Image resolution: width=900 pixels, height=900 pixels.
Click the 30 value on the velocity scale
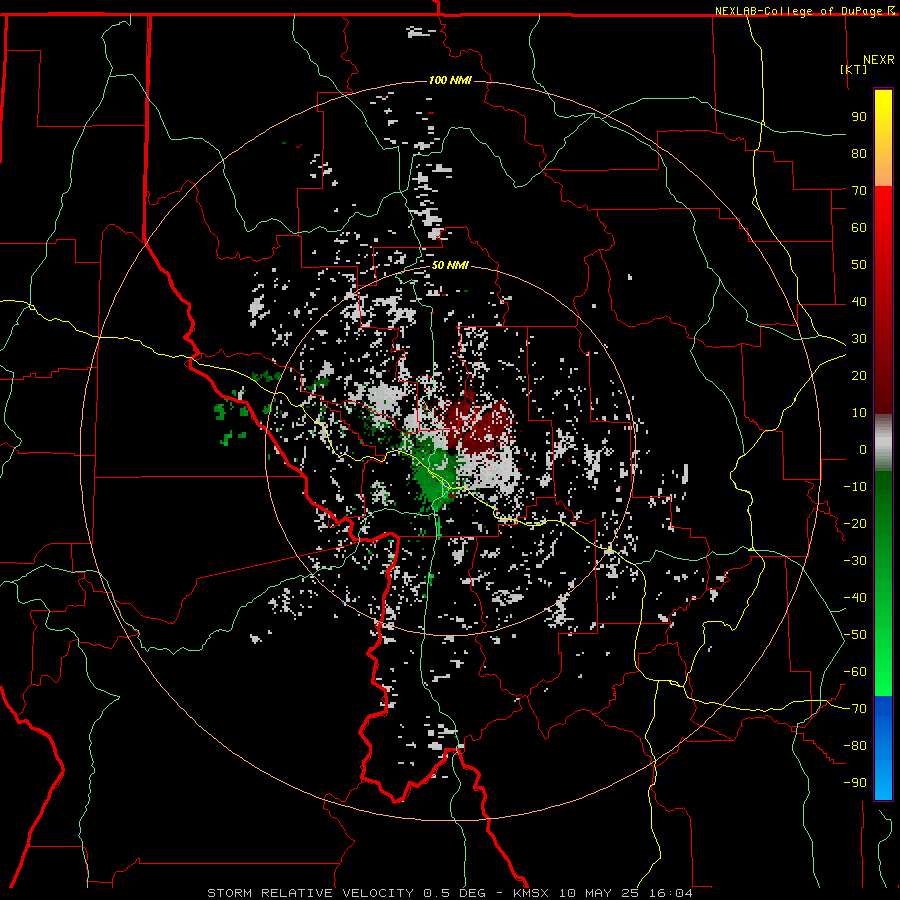[x=859, y=339]
